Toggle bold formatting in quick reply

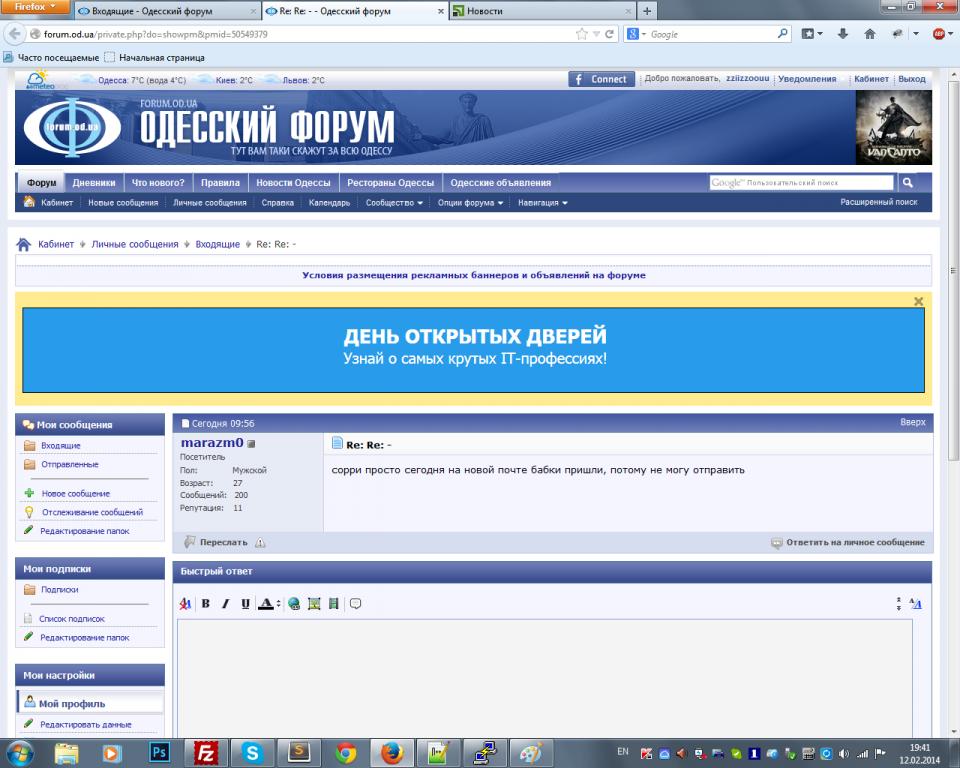coord(205,604)
